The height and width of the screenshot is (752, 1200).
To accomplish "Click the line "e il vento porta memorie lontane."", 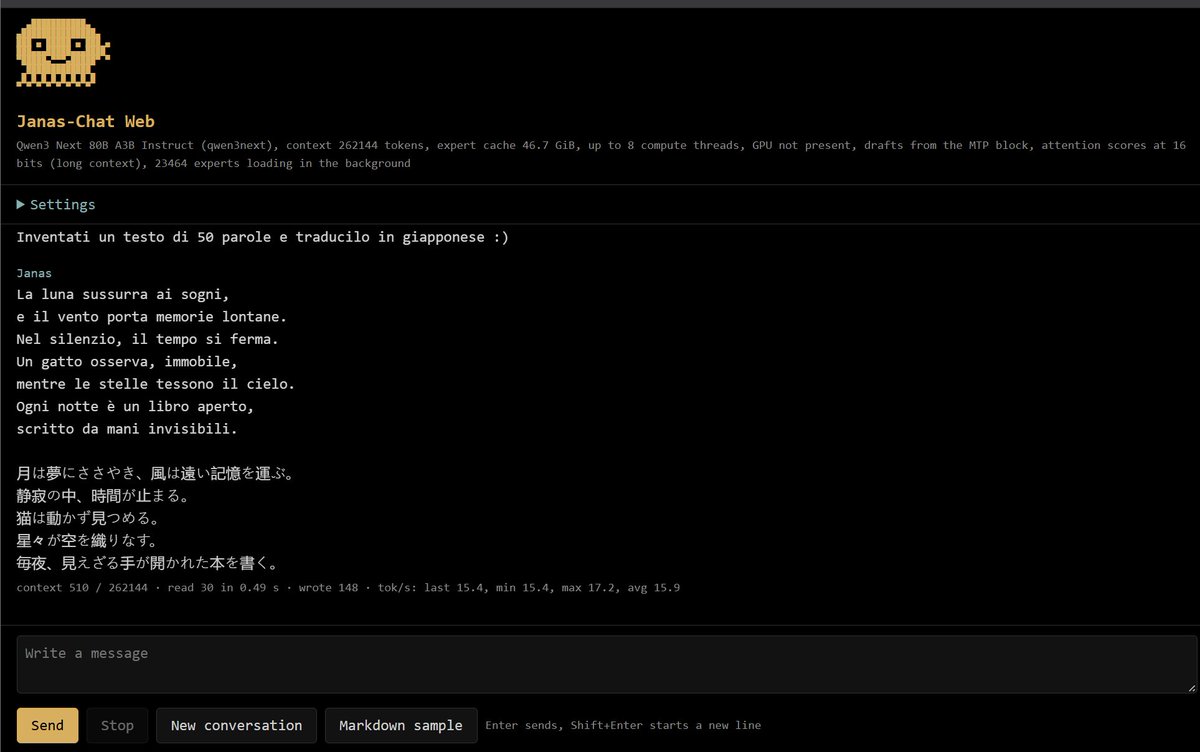I will [x=152, y=317].
